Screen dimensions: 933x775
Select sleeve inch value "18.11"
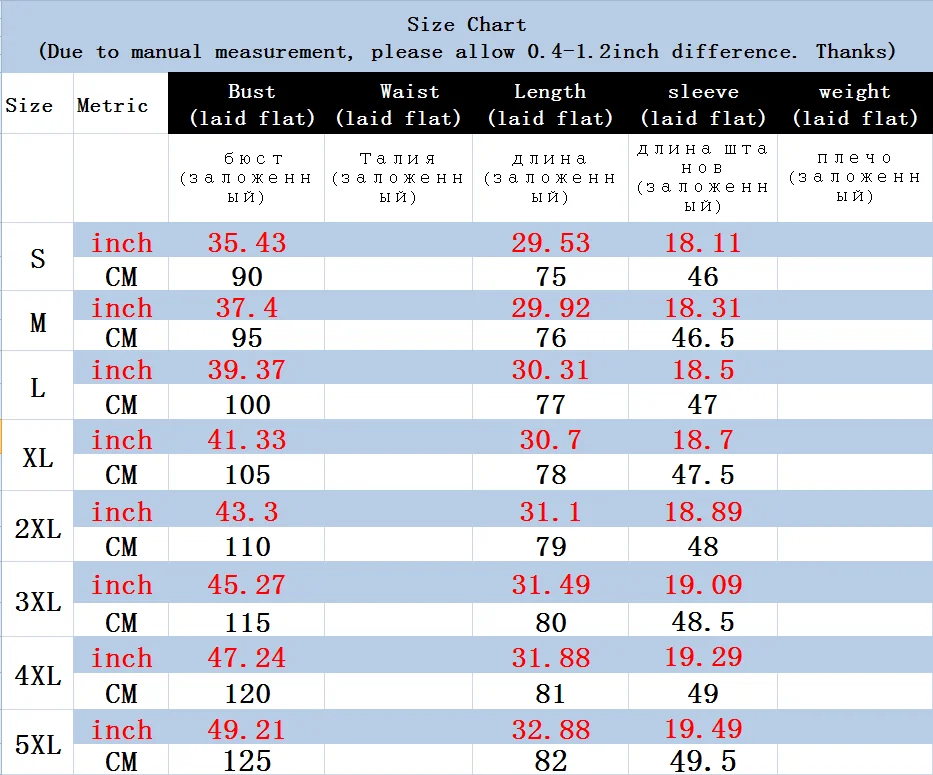tap(703, 242)
